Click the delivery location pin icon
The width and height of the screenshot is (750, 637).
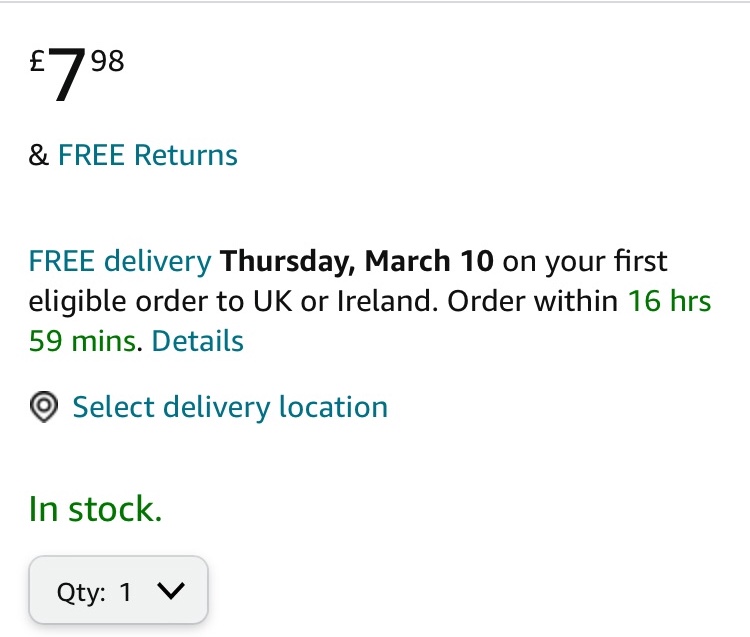[x=43, y=408]
